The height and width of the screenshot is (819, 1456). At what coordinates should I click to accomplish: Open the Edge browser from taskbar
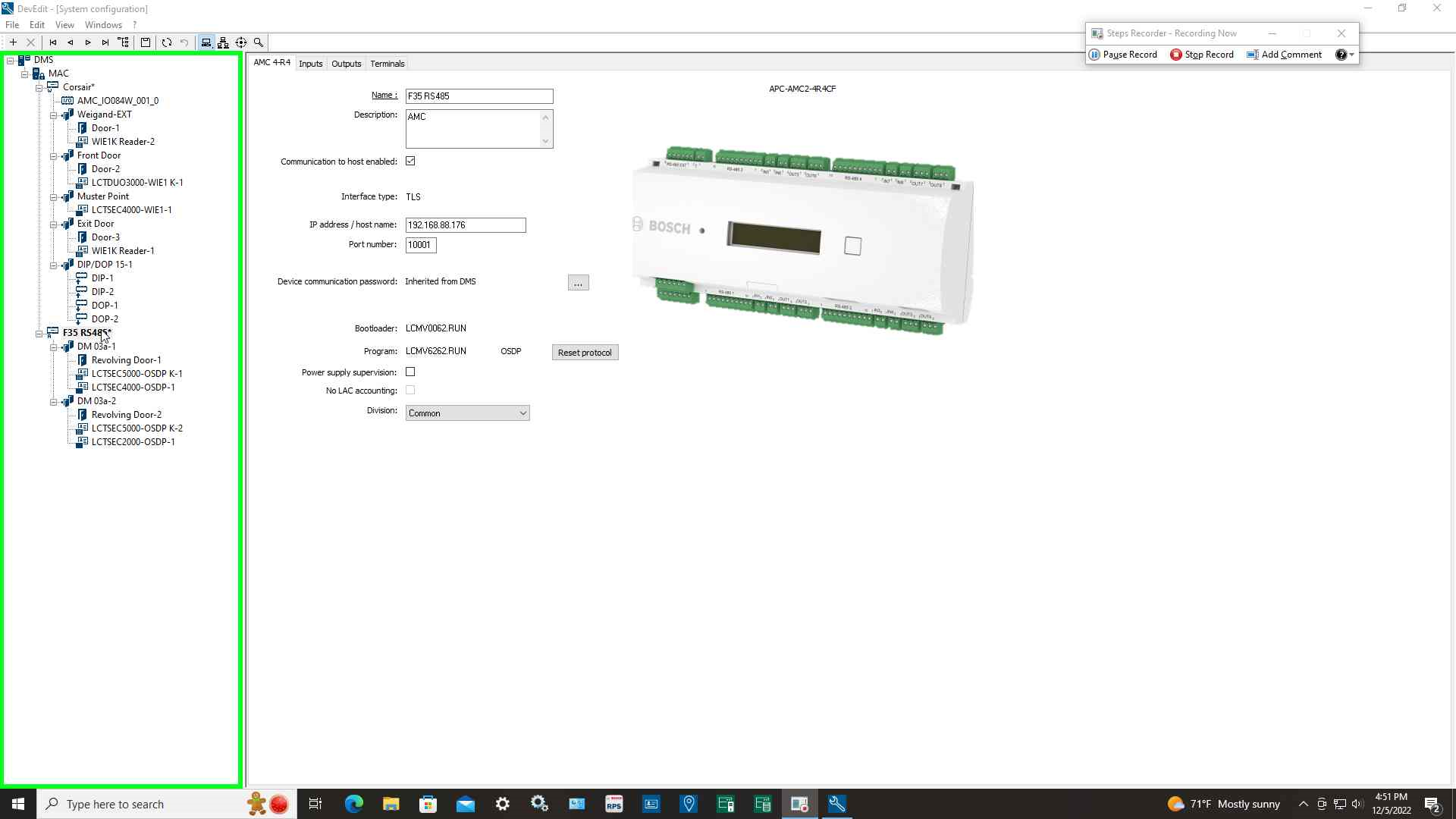coord(353,804)
